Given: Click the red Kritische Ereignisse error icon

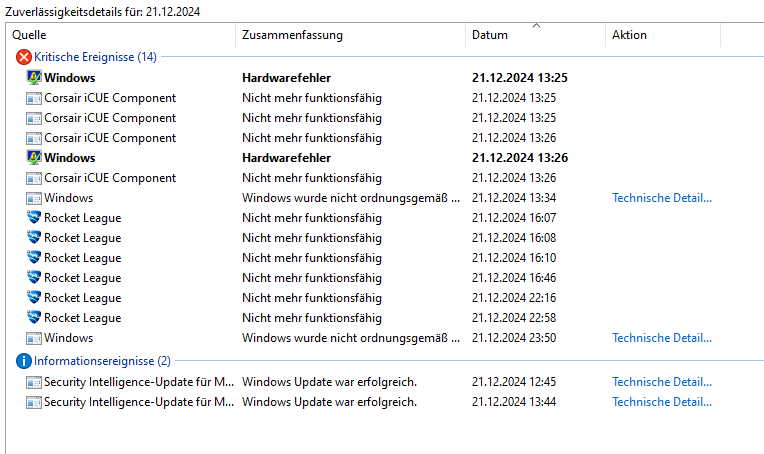Looking at the screenshot, I should click(23, 57).
